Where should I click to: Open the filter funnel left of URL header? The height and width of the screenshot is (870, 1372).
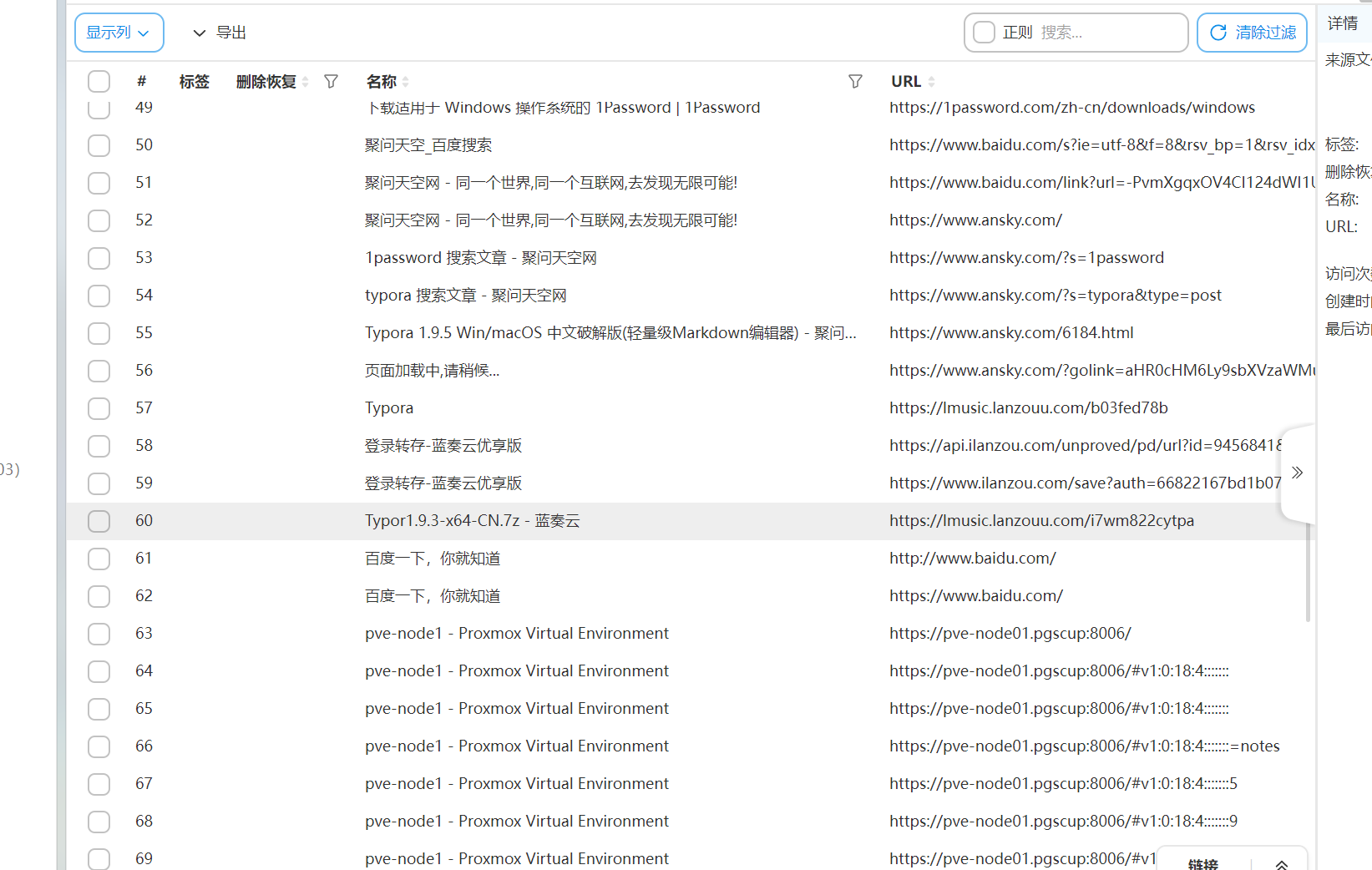[x=855, y=82]
